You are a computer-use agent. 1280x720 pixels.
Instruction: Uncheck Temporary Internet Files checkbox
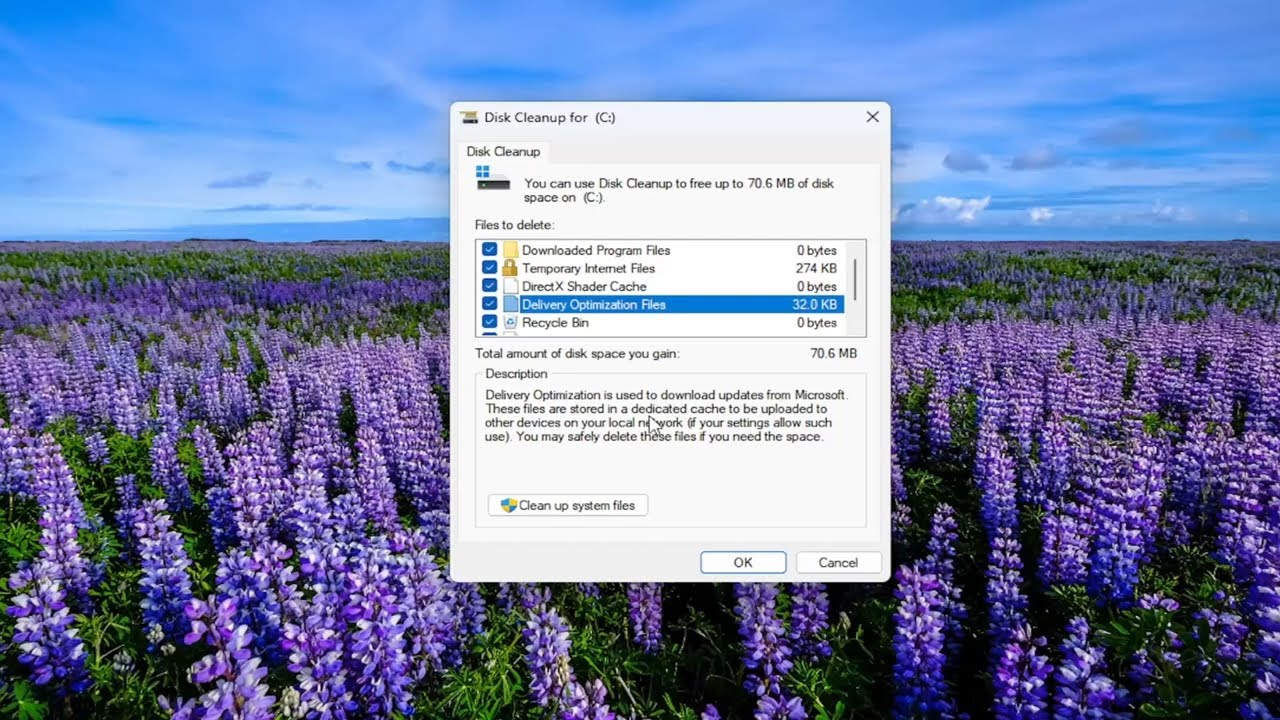point(489,268)
